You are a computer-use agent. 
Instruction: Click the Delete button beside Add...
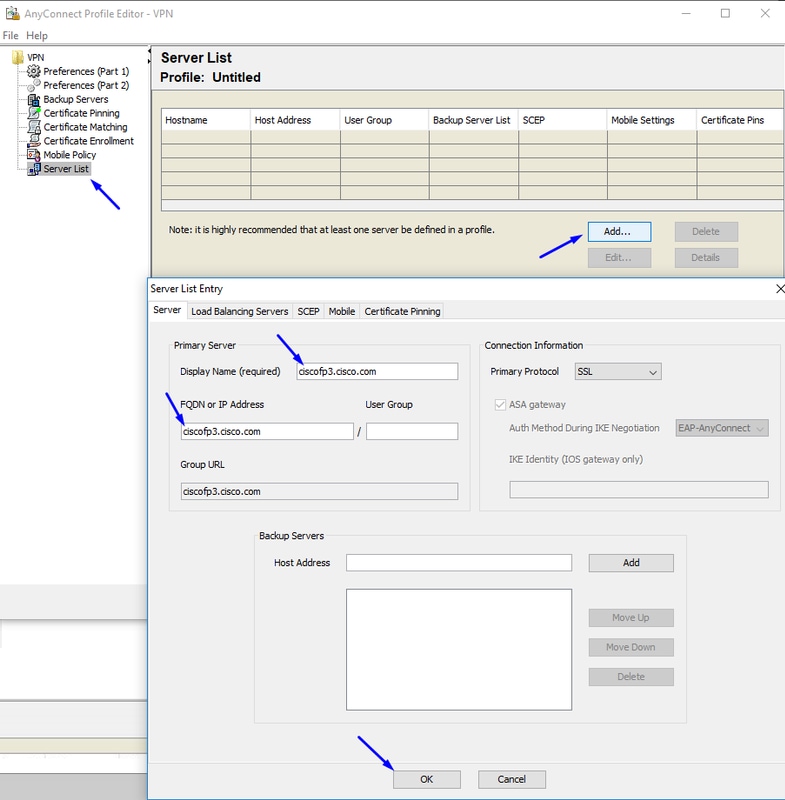(706, 232)
